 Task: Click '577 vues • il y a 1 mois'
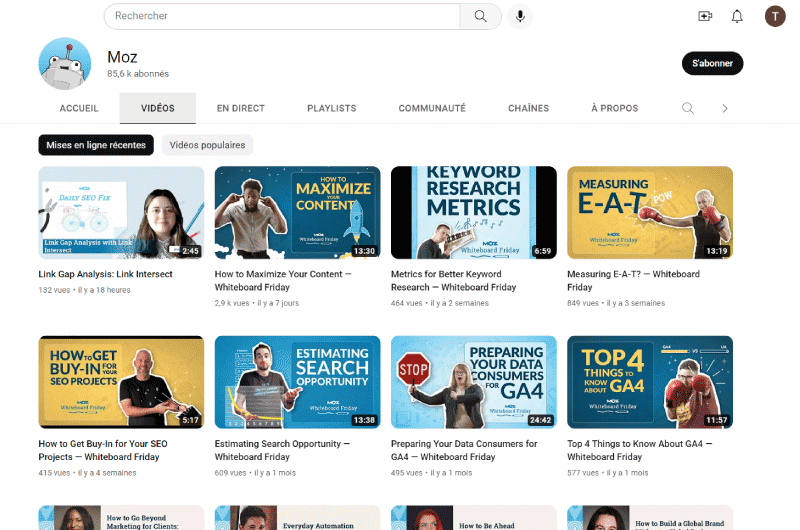608,473
